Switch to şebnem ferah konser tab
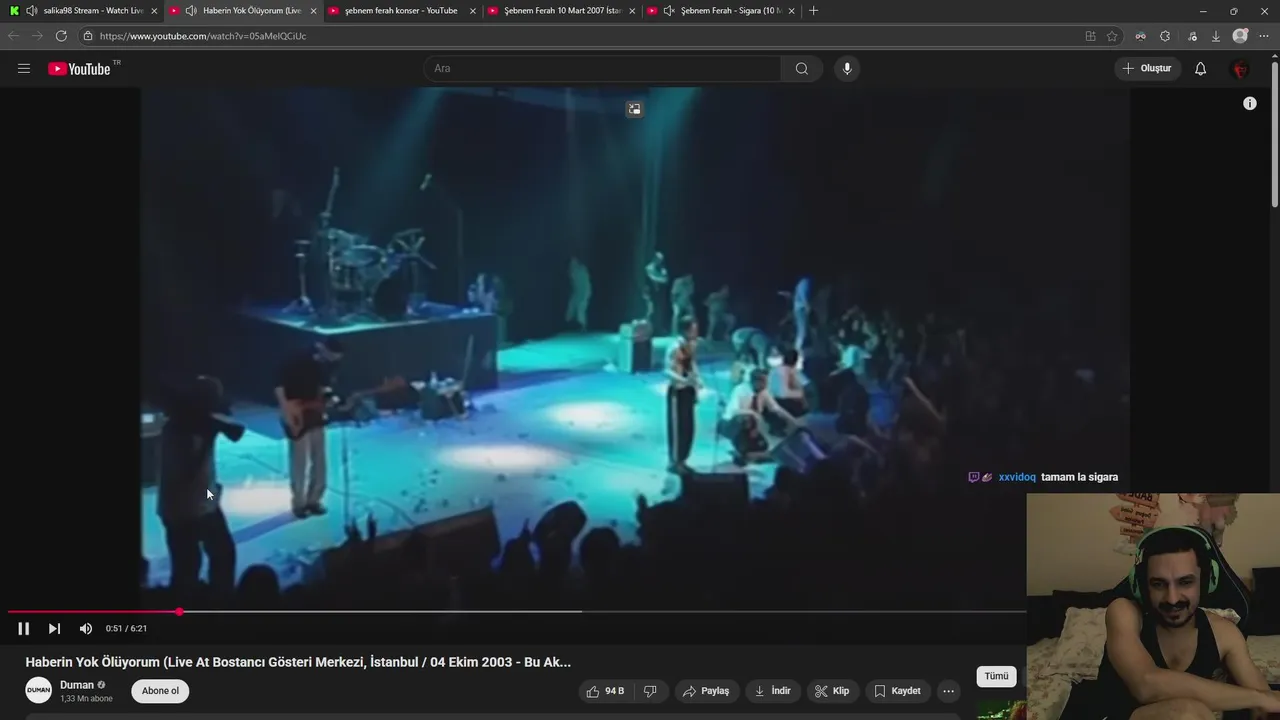This screenshot has height=720, width=1280. [401, 11]
